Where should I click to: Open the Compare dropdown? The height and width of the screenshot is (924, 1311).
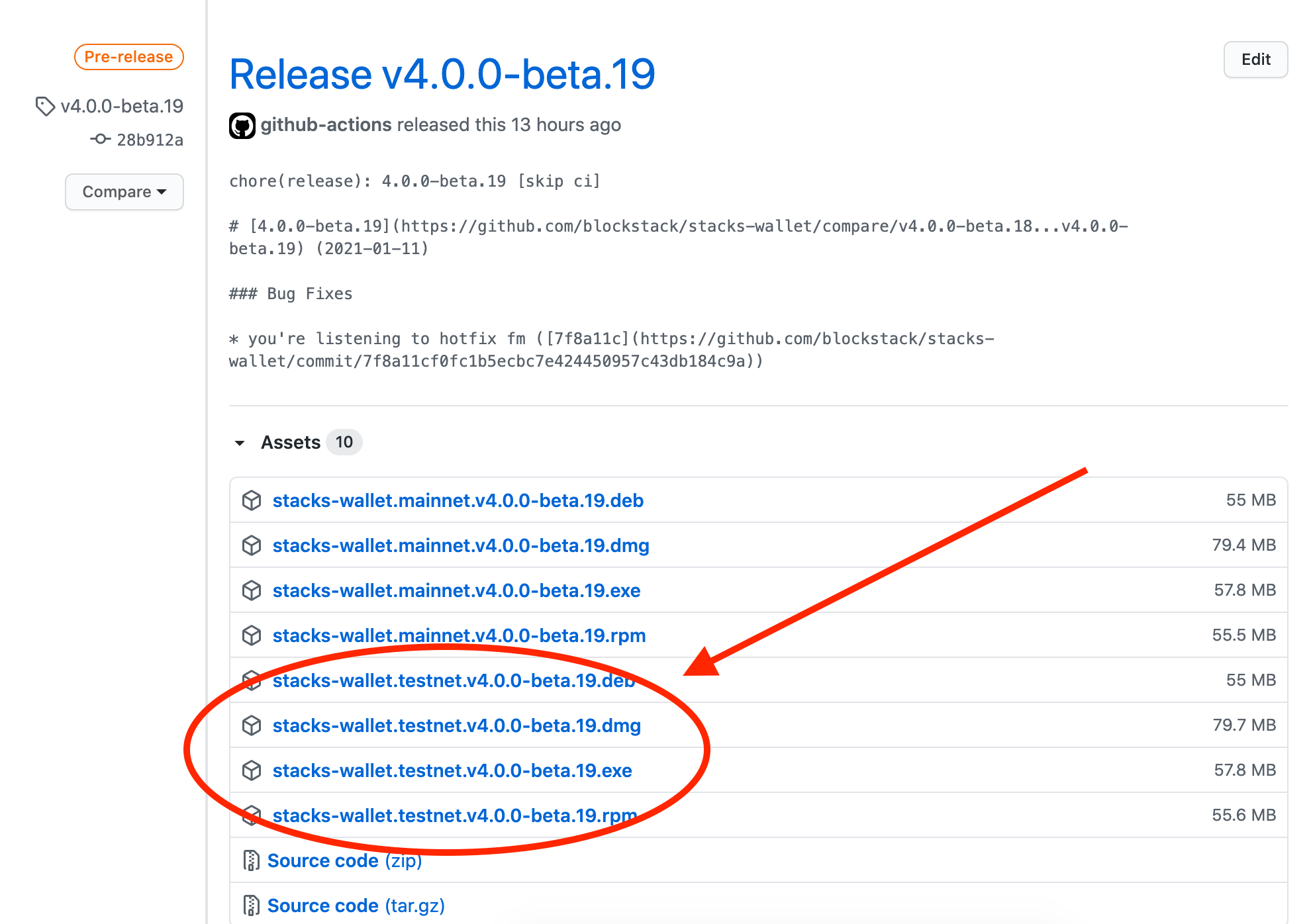[124, 192]
